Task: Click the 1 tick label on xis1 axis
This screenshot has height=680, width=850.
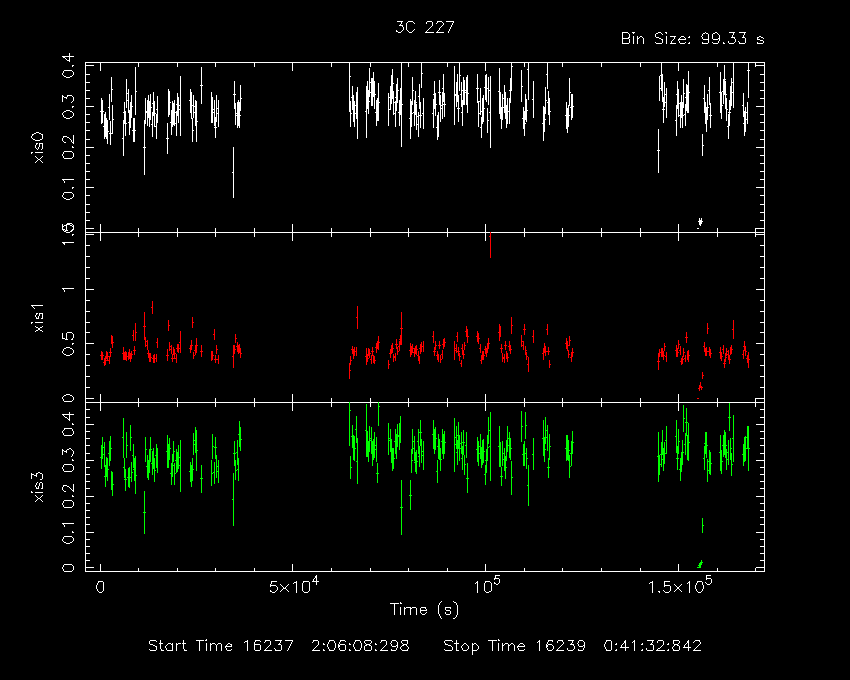Action: (x=68, y=289)
